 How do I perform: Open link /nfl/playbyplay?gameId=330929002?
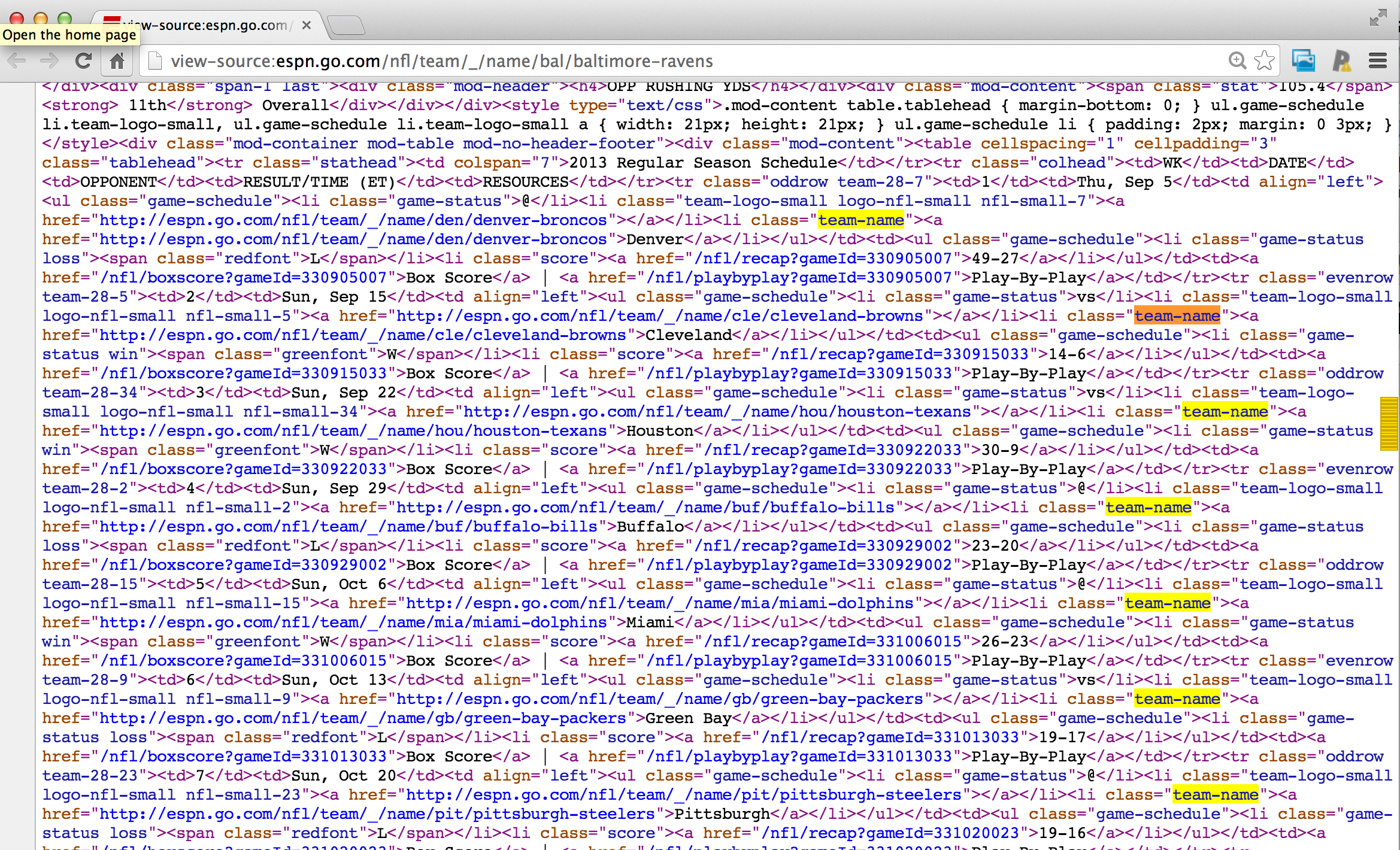point(799,565)
